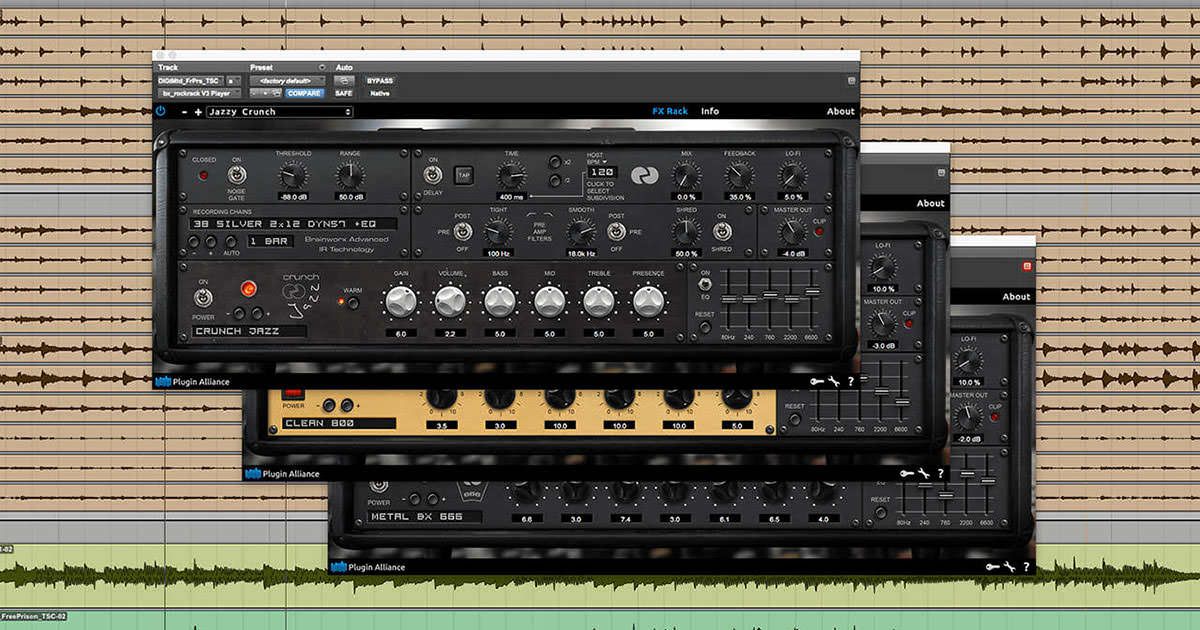This screenshot has width=1200, height=630.
Task: Expand the Preset header circular menu arrow
Action: click(x=322, y=67)
